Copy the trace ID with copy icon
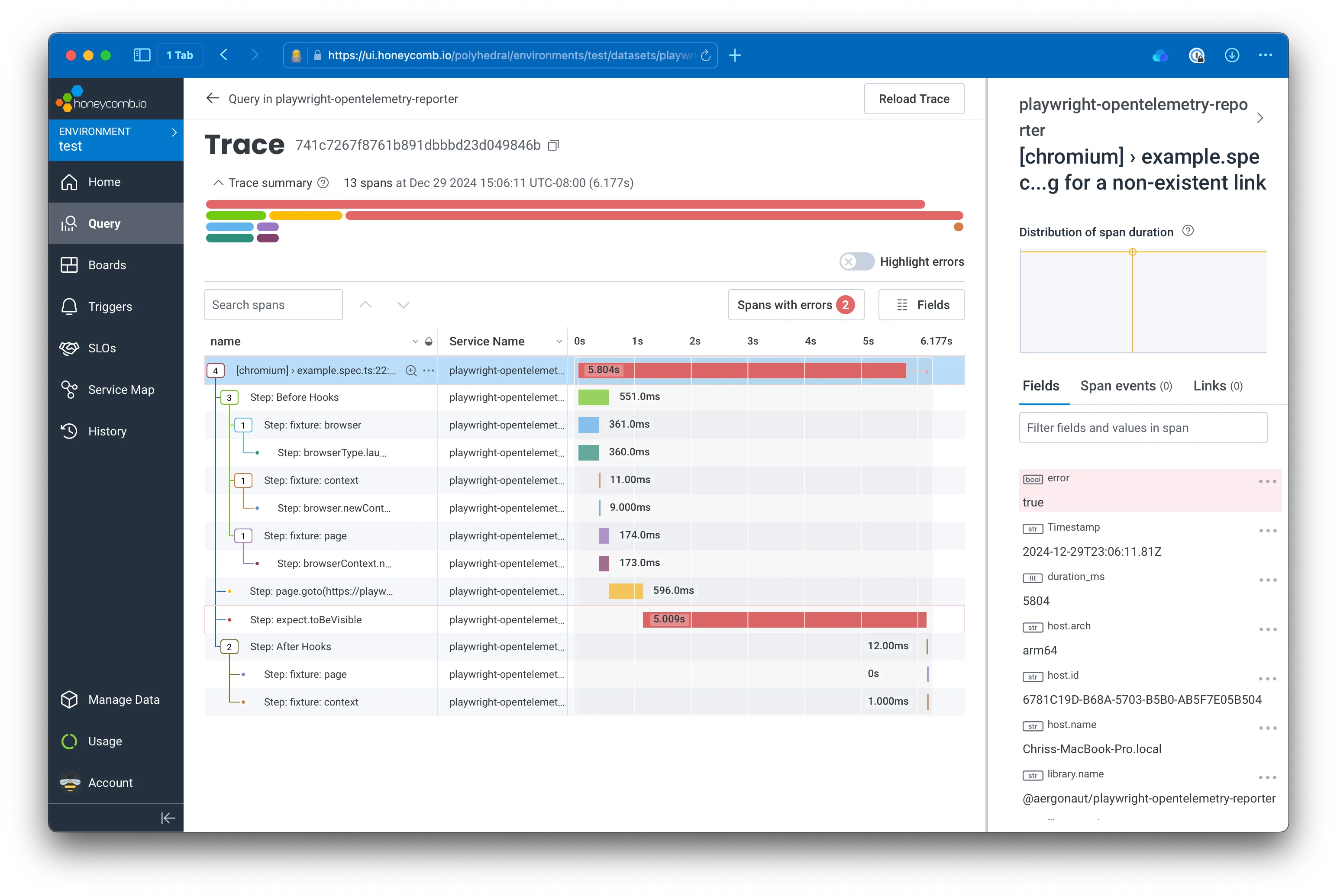Viewport: 1337px width, 896px height. [x=553, y=146]
